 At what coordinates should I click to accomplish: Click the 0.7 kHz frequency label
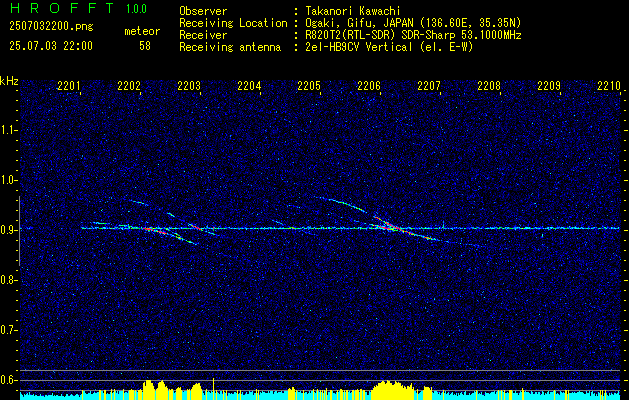pos(9,330)
